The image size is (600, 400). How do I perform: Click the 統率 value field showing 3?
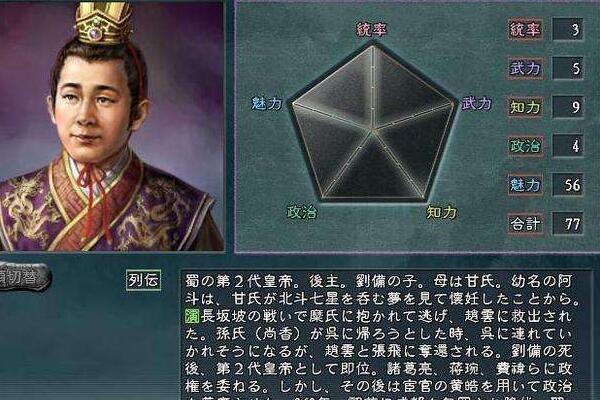click(x=568, y=29)
